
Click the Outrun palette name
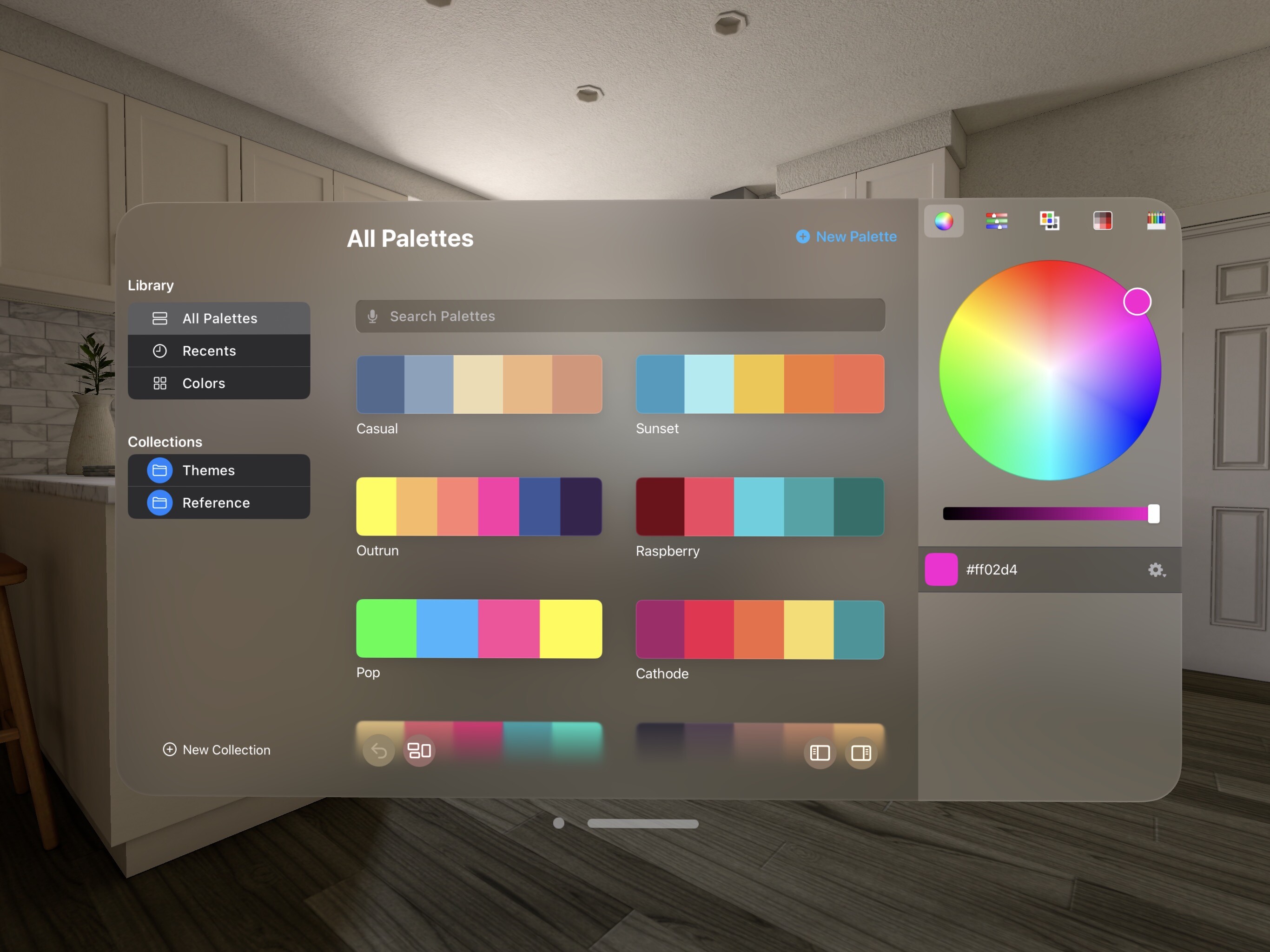click(377, 551)
